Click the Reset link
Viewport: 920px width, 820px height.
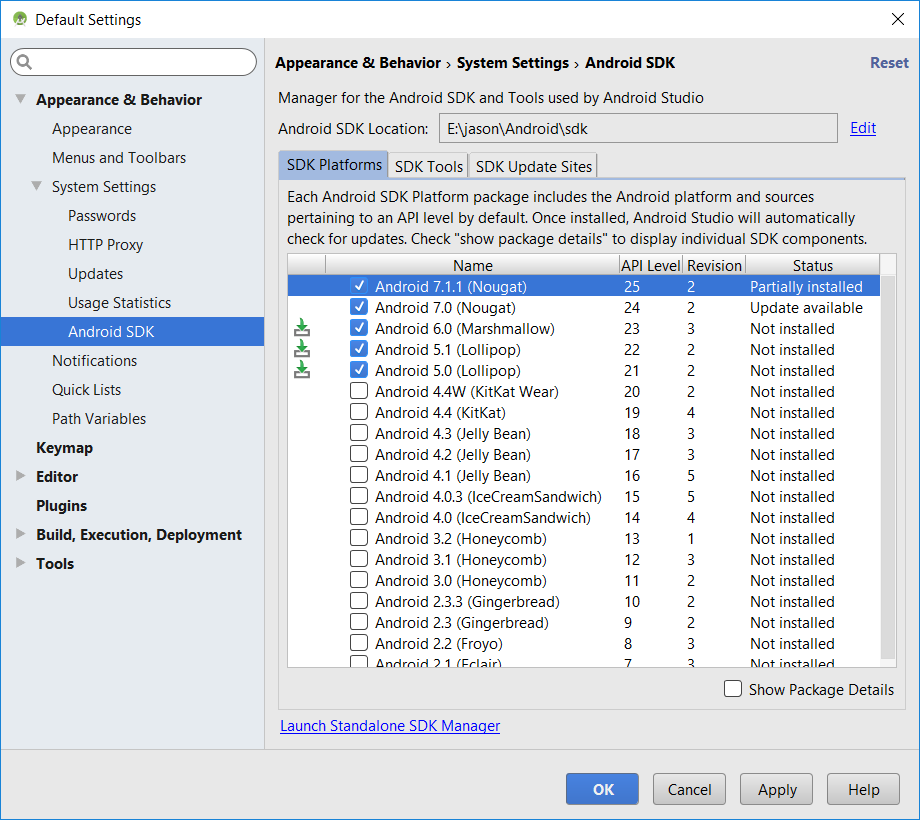(889, 63)
